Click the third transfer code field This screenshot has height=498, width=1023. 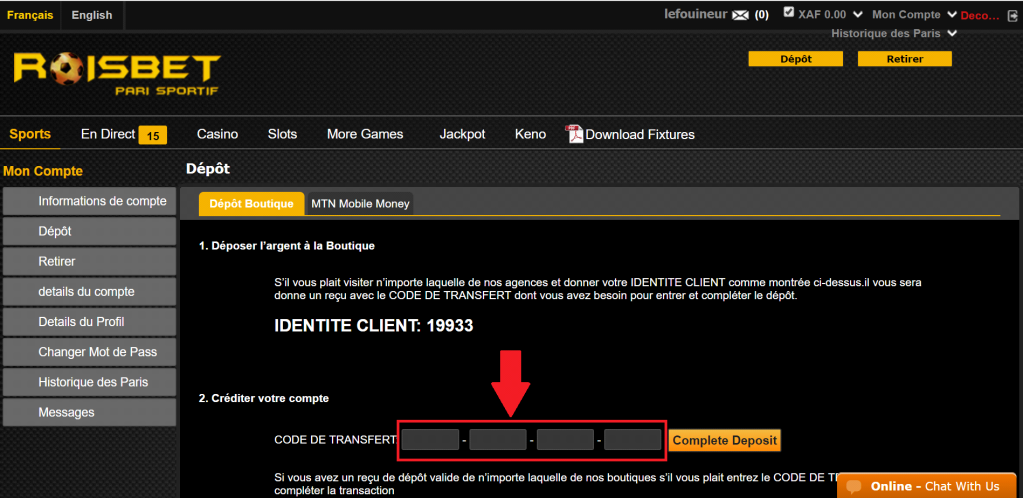coord(566,440)
